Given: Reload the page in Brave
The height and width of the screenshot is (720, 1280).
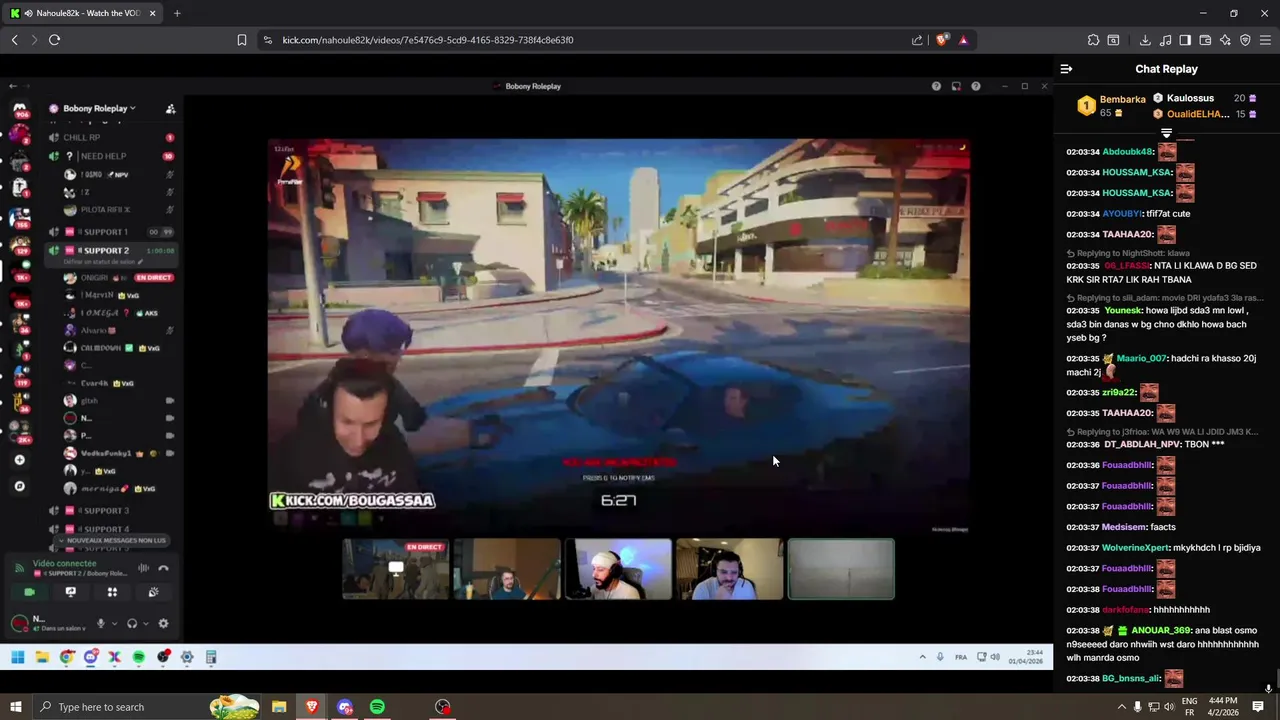Looking at the screenshot, I should (54, 40).
